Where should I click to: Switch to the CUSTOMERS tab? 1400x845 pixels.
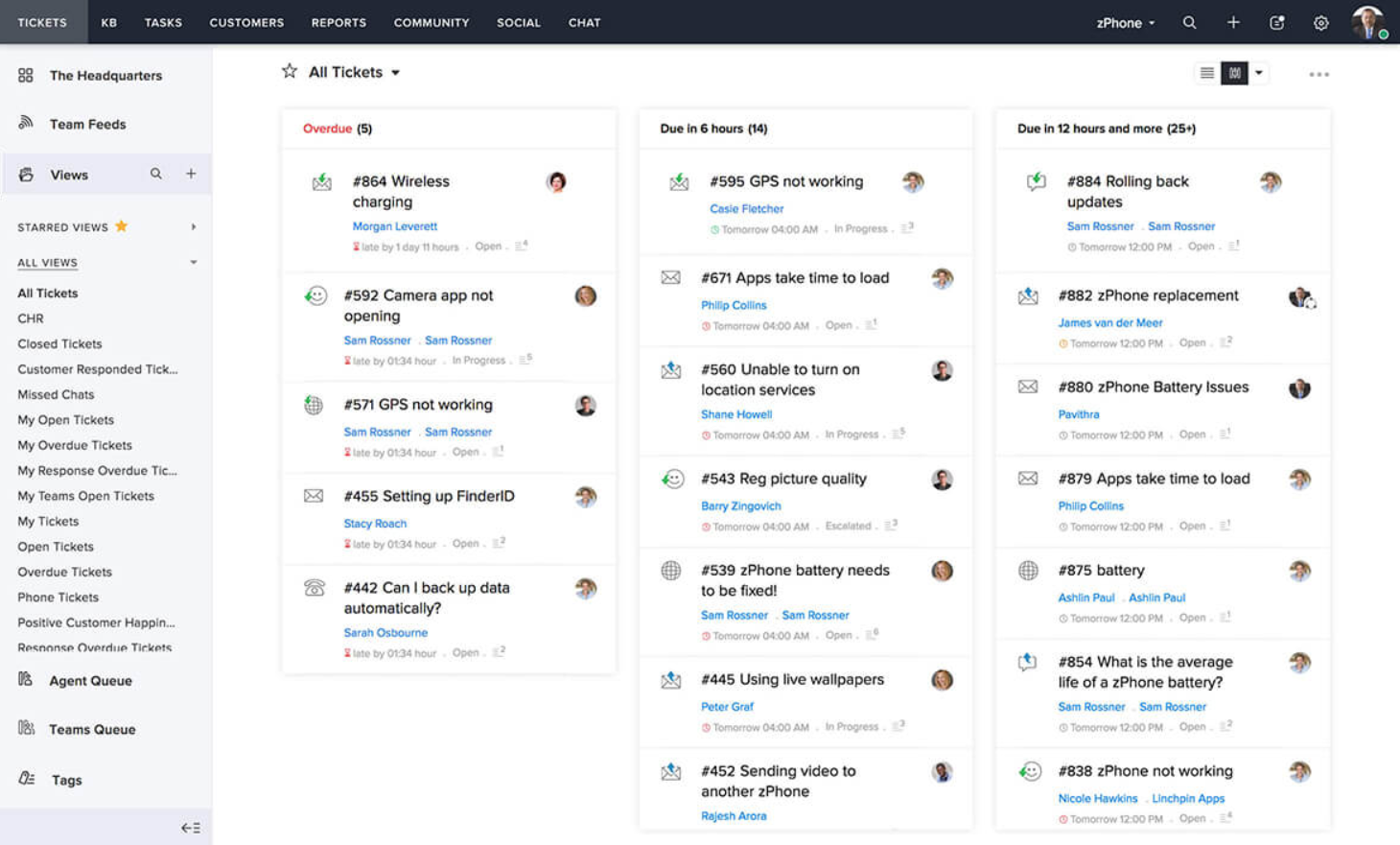click(245, 22)
